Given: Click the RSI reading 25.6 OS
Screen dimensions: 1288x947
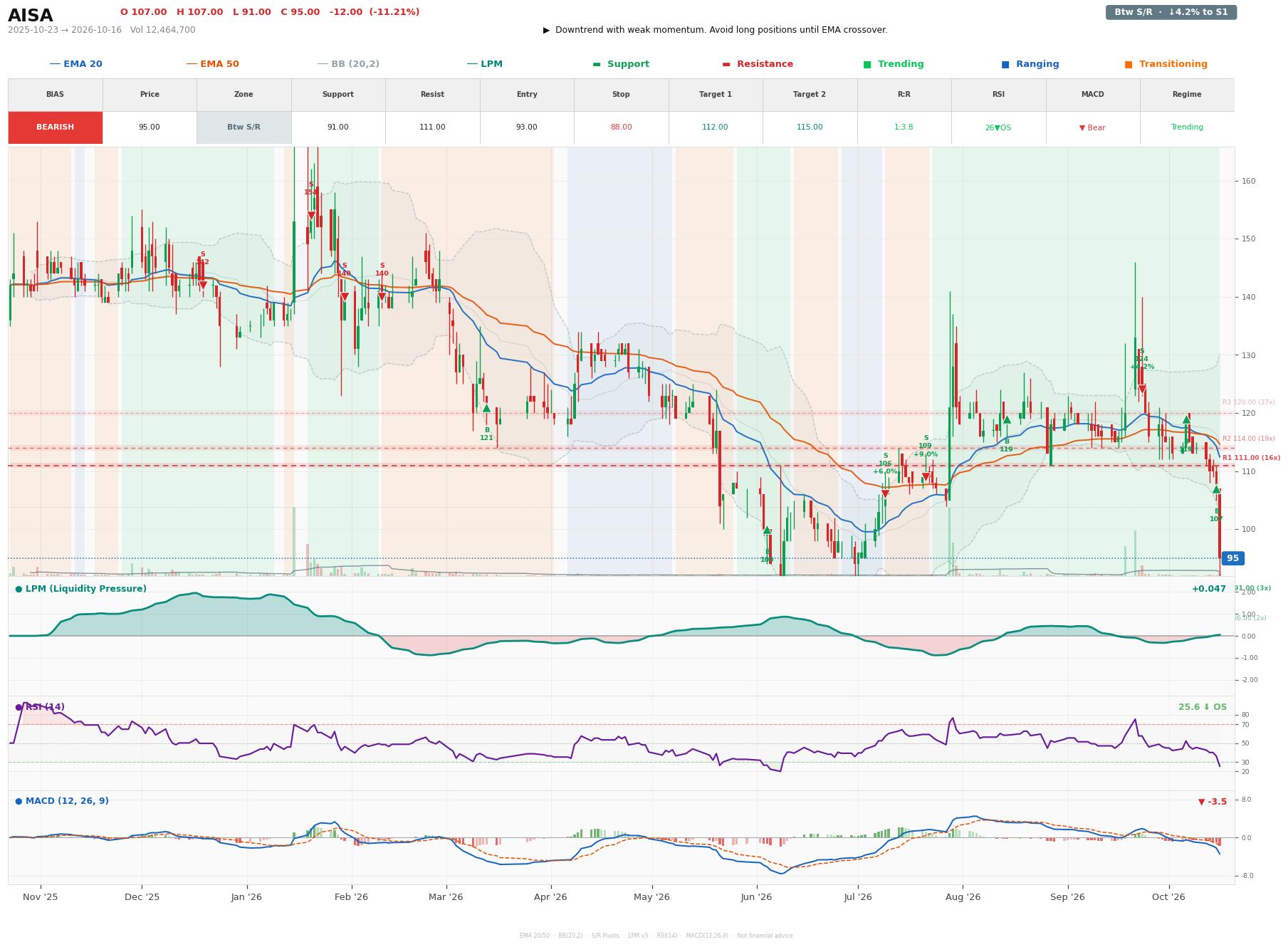Looking at the screenshot, I should [1203, 707].
